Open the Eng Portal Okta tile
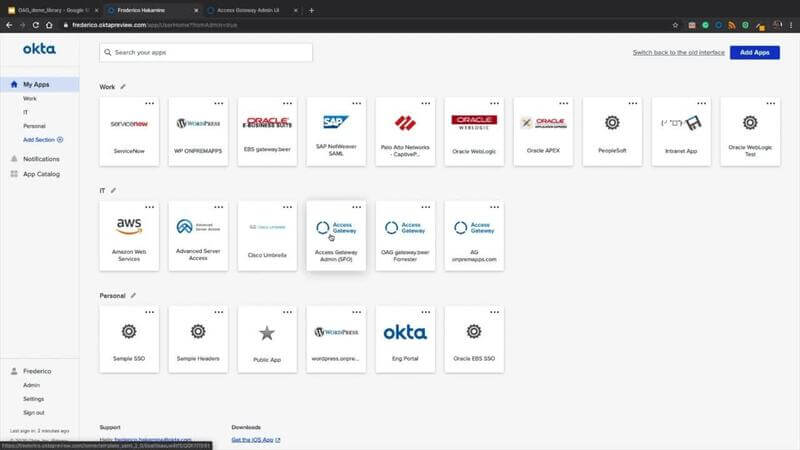 click(404, 339)
